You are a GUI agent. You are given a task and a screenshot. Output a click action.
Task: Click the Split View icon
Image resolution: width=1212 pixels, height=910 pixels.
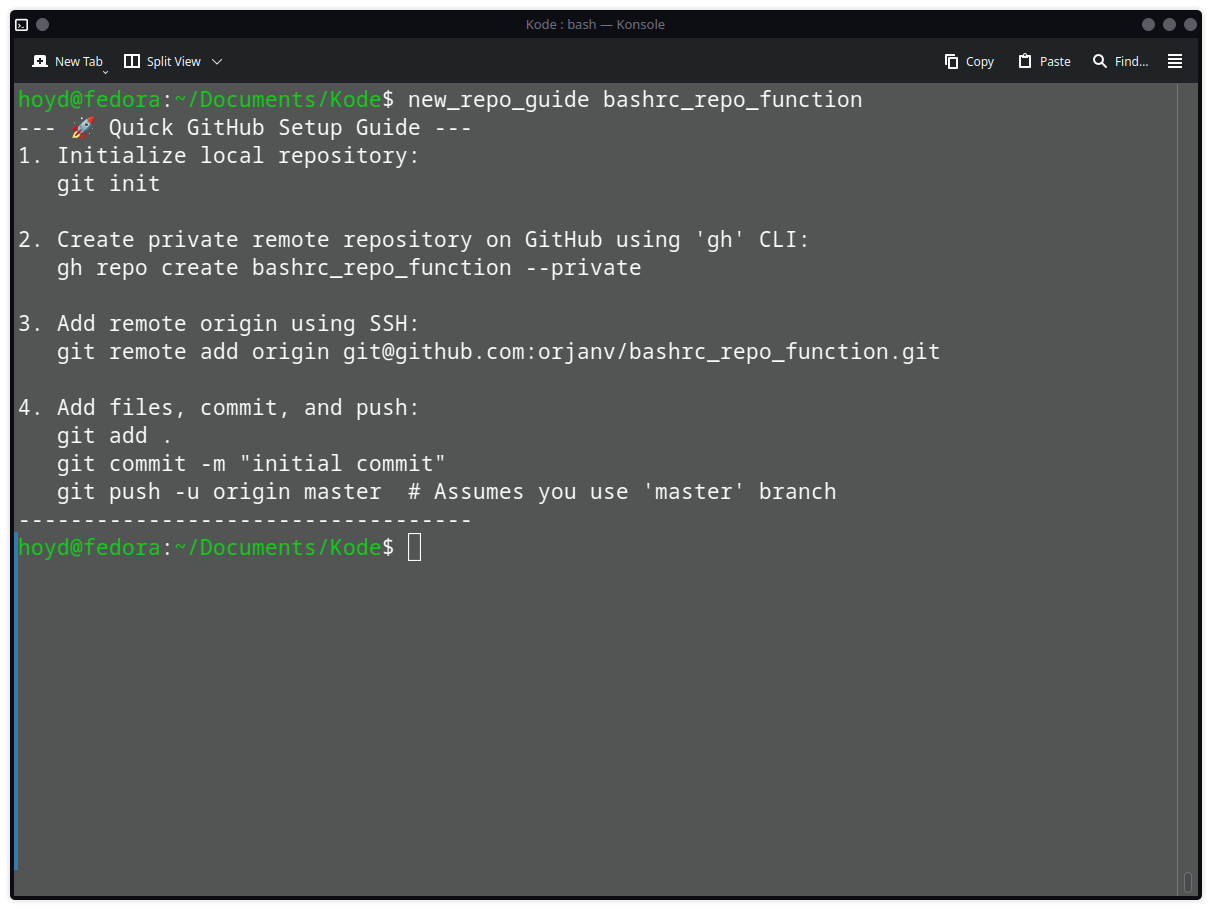(x=132, y=61)
